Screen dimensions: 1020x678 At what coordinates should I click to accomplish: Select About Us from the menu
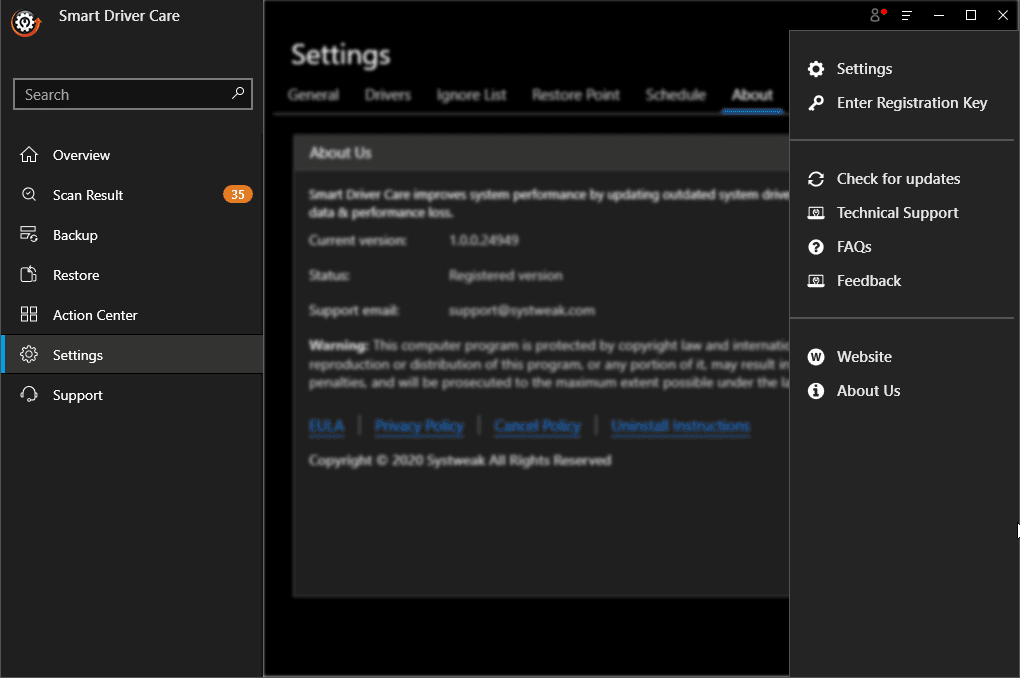[x=868, y=391]
